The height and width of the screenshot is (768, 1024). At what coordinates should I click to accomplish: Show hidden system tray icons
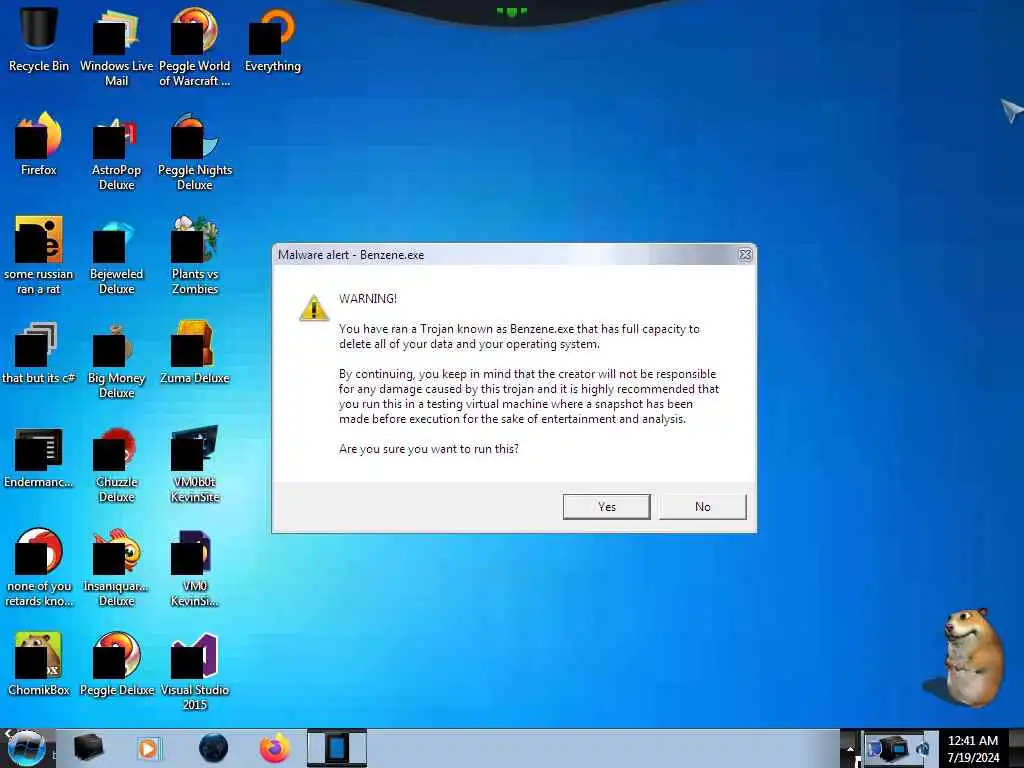850,749
